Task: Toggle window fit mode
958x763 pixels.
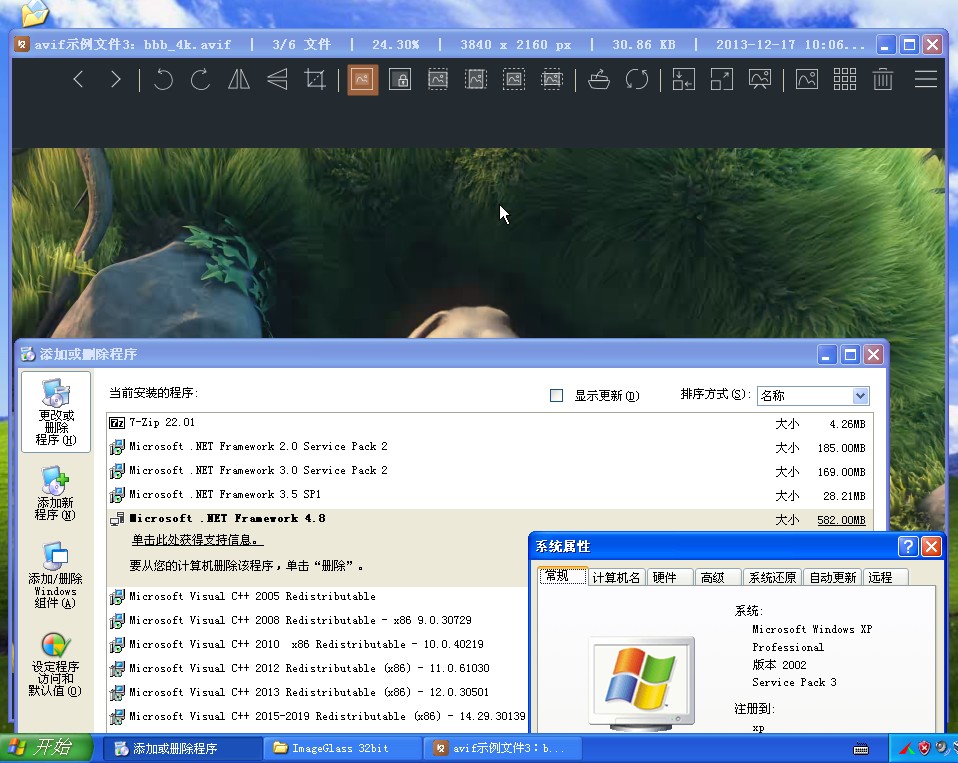Action: (684, 79)
